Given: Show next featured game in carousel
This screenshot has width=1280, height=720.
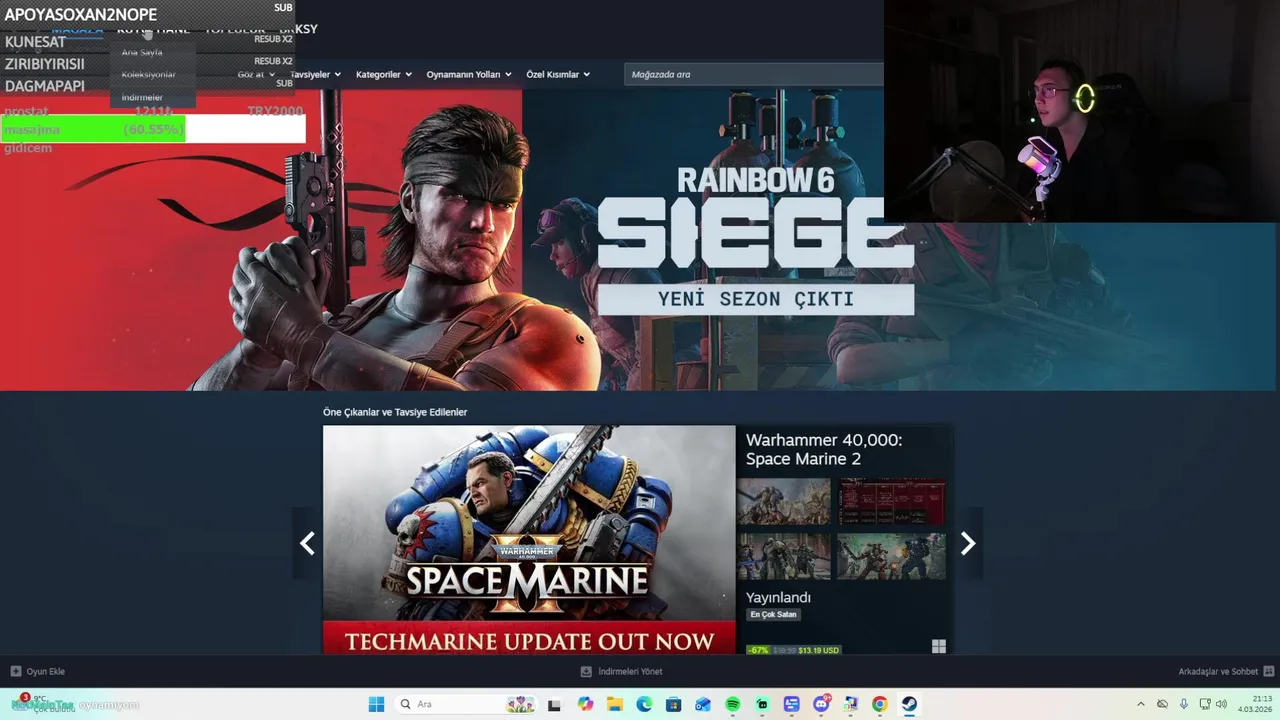Looking at the screenshot, I should click(x=967, y=543).
